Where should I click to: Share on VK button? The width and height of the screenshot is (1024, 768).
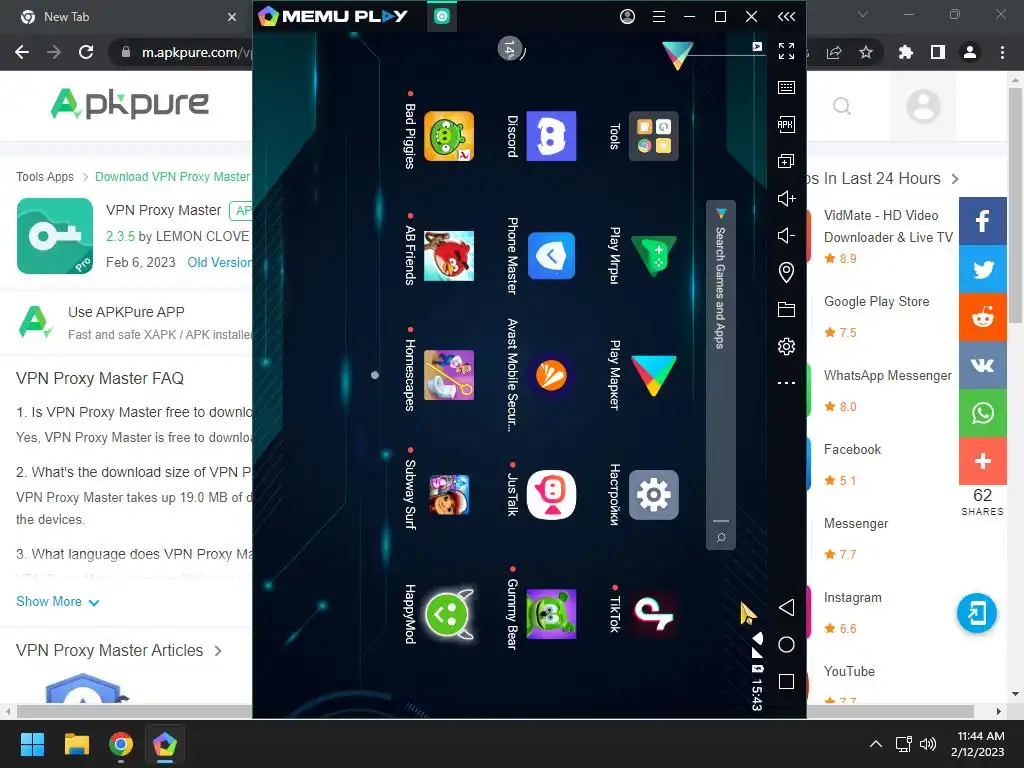click(x=982, y=365)
